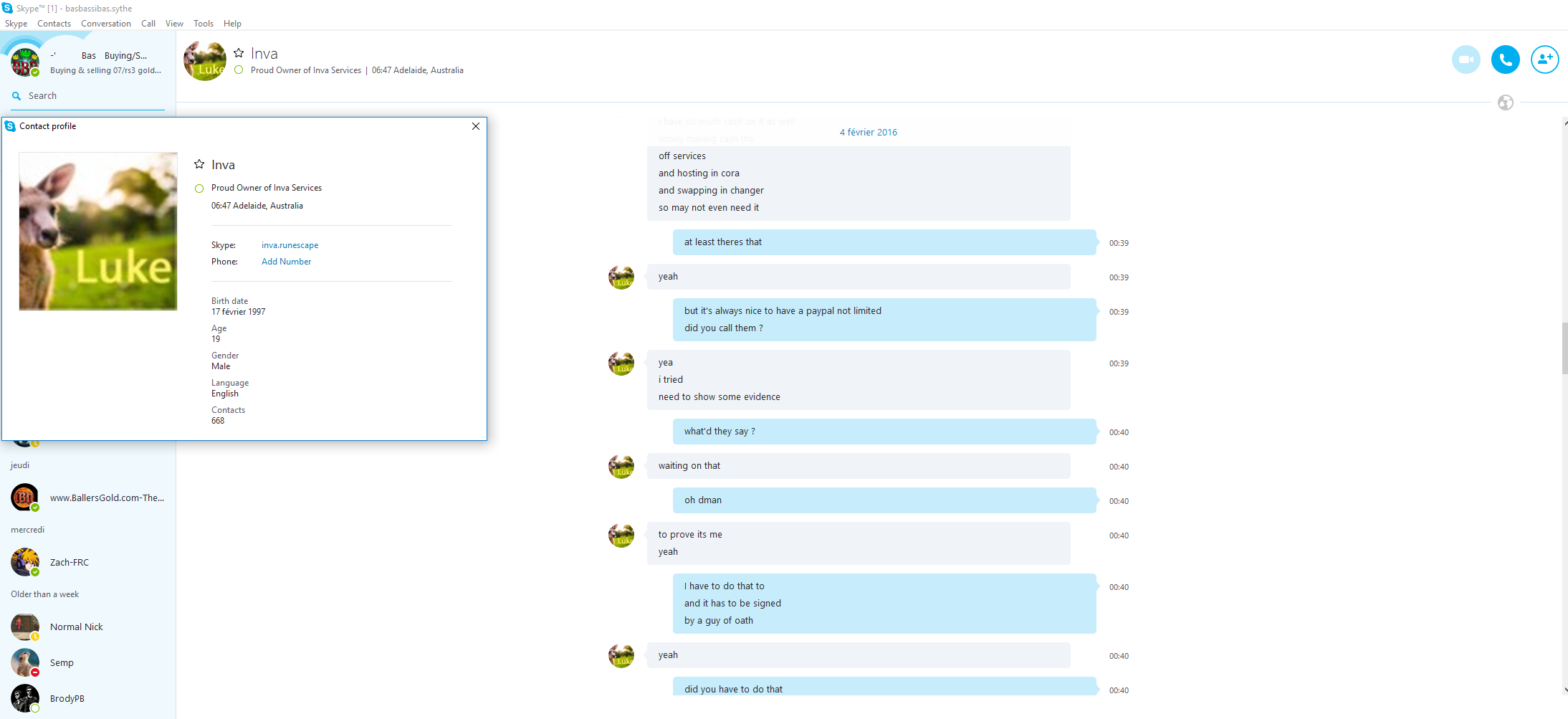The height and width of the screenshot is (719, 1568).
Task: Click the scrollbar down arrow in chat
Action: [1564, 690]
